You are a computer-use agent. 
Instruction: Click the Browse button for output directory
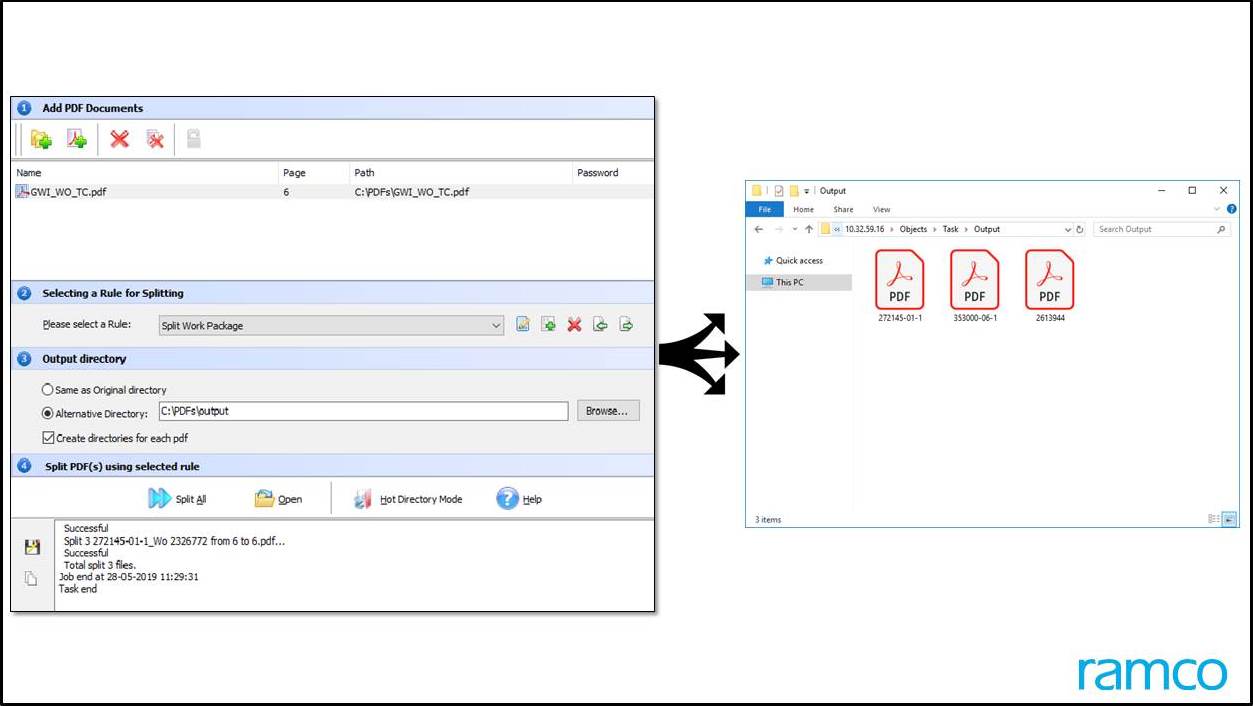pos(607,410)
